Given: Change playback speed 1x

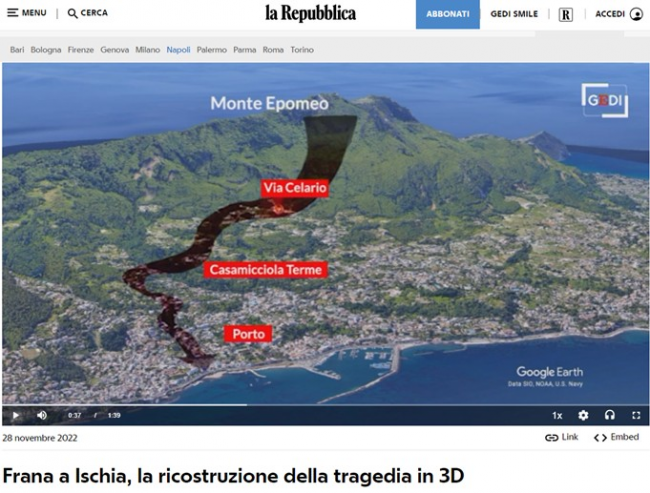Looking at the screenshot, I should [557, 415].
